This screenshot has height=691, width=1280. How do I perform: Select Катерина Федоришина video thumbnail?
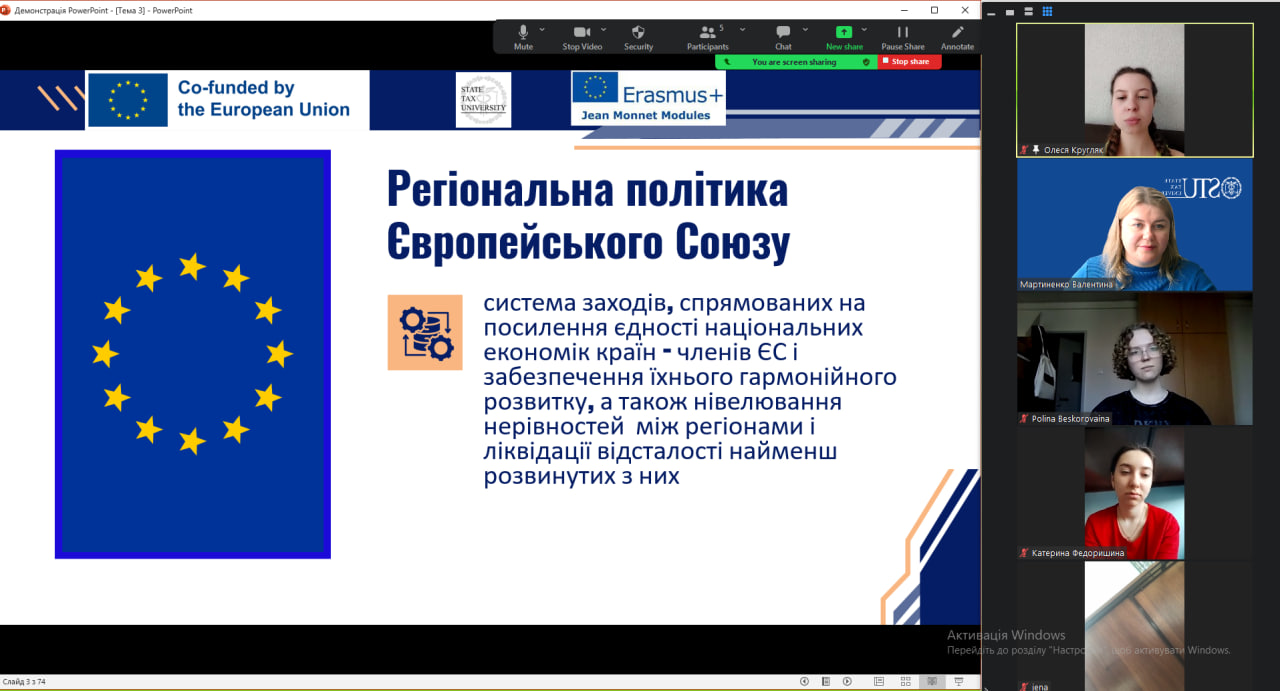click(1134, 493)
